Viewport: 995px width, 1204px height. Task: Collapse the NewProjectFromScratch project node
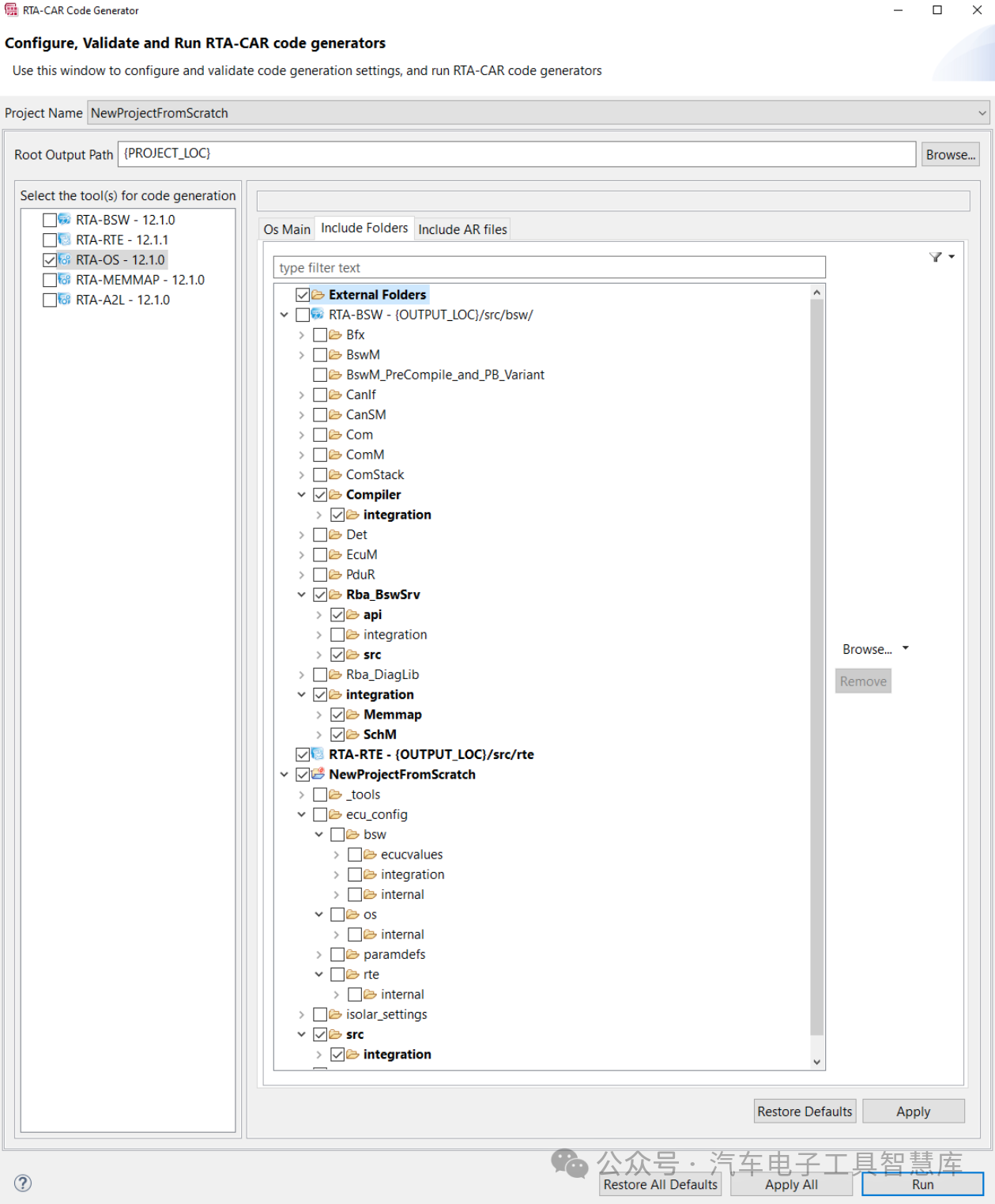click(285, 774)
